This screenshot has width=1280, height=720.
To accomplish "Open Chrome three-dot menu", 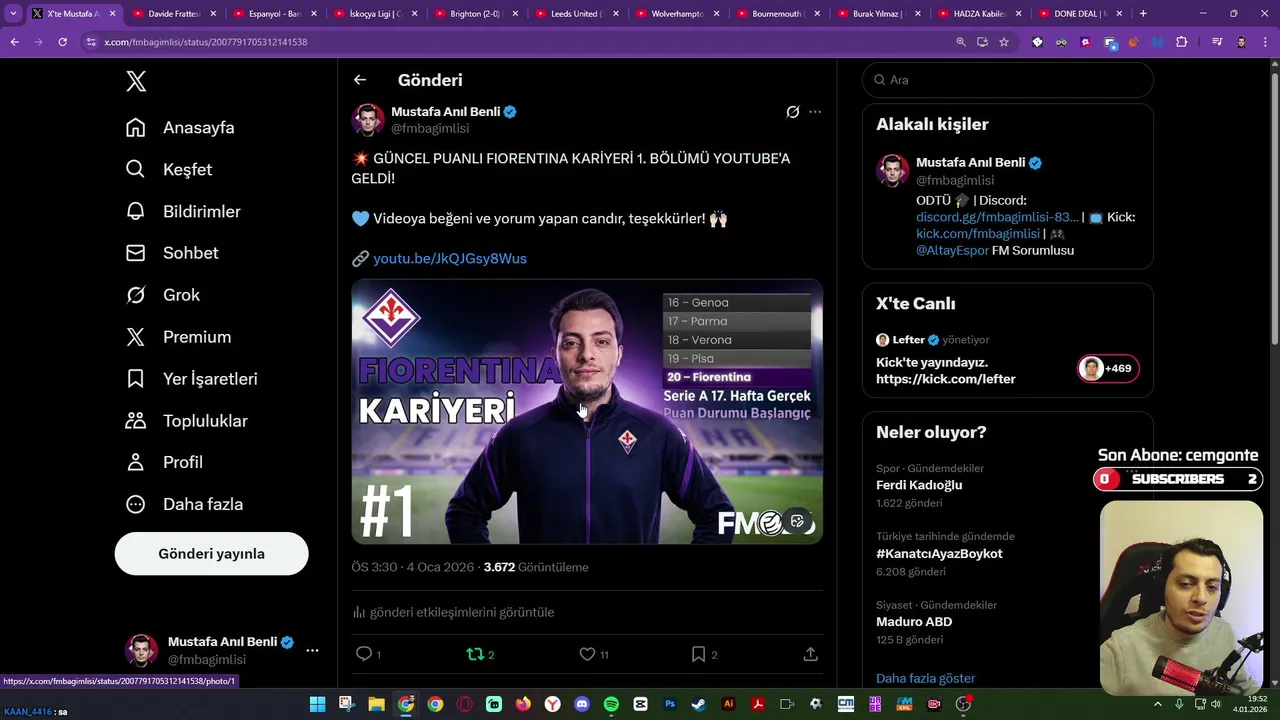I will tap(1265, 42).
